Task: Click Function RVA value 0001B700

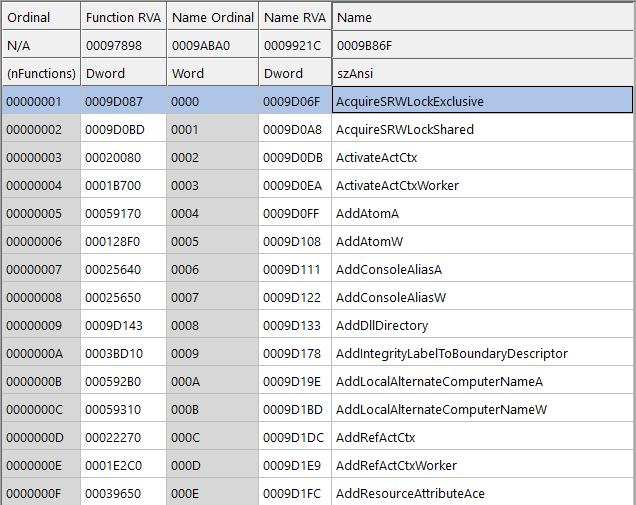Action: click(x=123, y=185)
